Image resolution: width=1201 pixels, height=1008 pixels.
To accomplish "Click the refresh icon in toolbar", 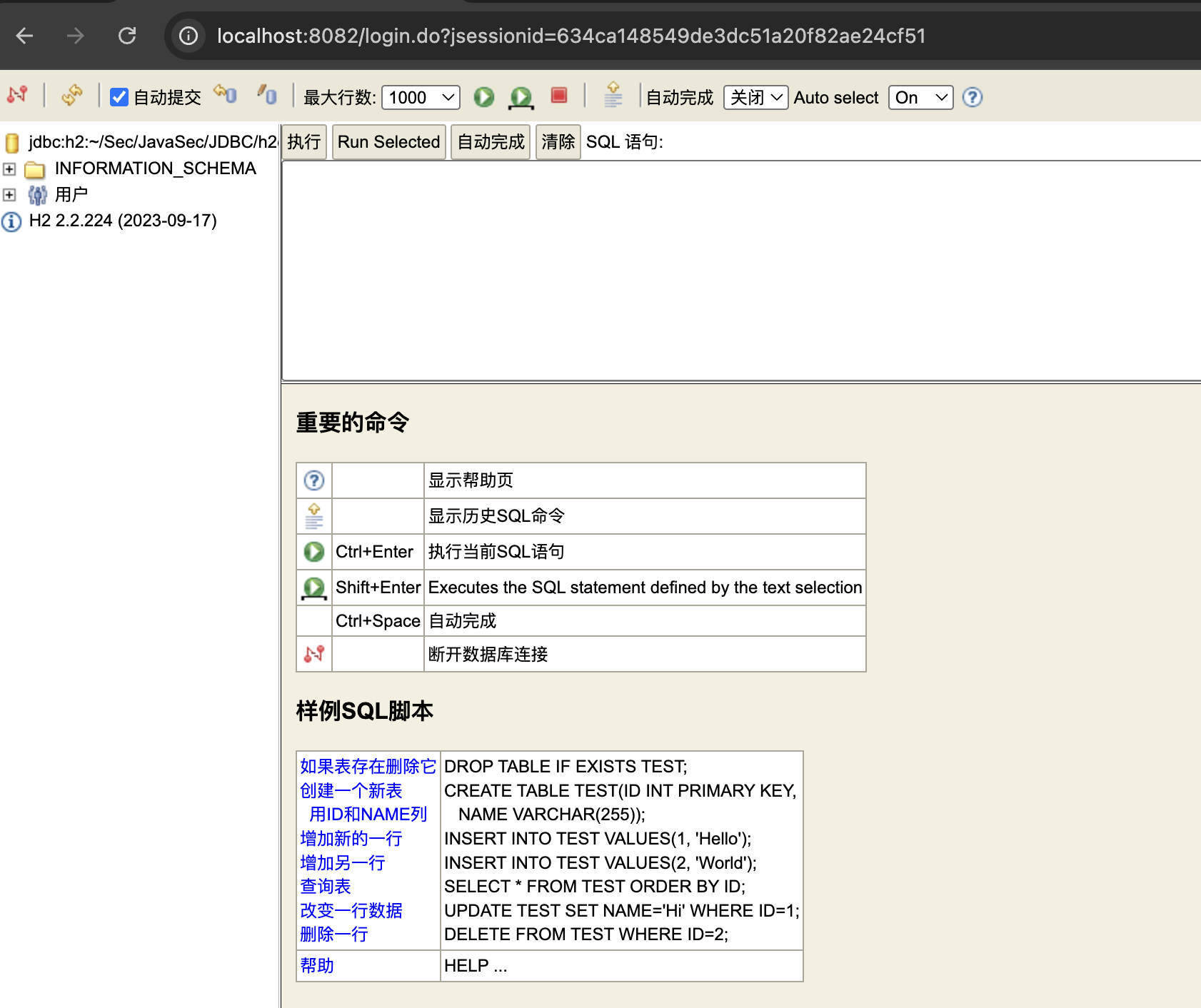I will click(x=71, y=96).
